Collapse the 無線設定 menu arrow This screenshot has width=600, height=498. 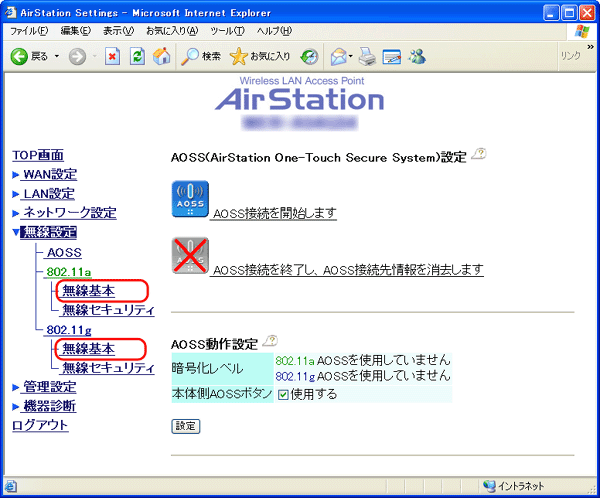pyautogui.click(x=16, y=232)
